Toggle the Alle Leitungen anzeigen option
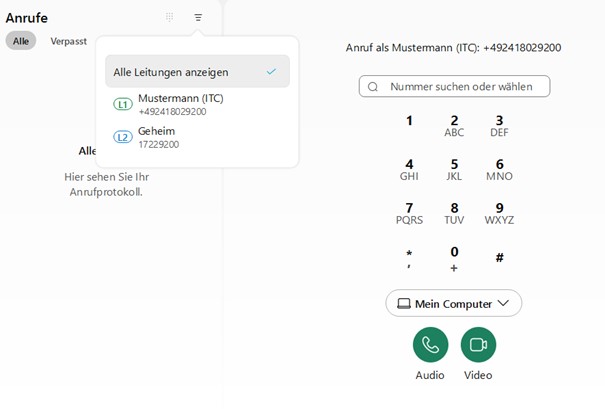This screenshot has height=409, width=605. click(x=197, y=72)
